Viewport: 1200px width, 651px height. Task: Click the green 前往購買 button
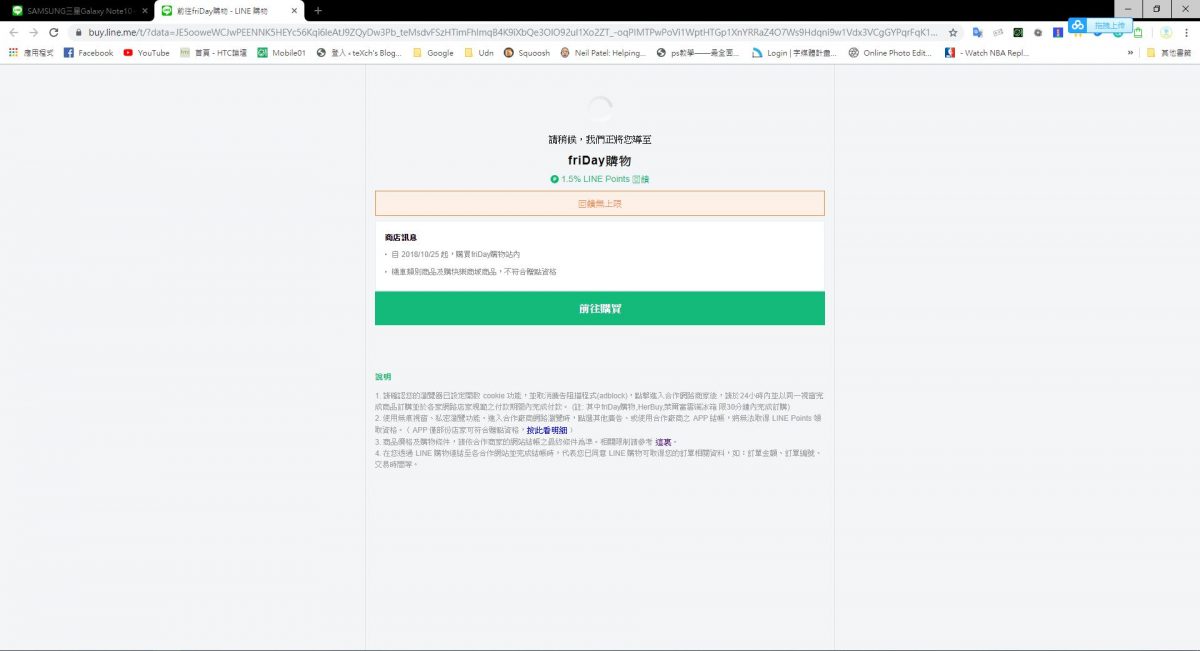(600, 309)
